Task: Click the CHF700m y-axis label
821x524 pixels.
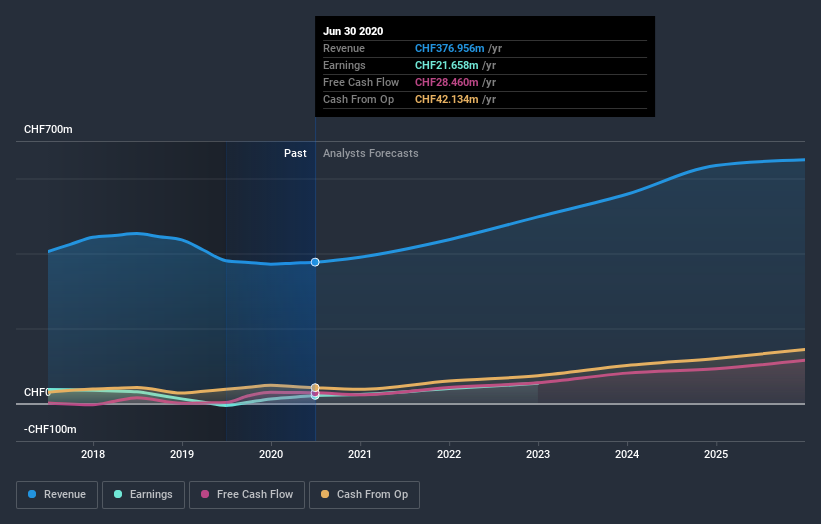Action: 48,129
